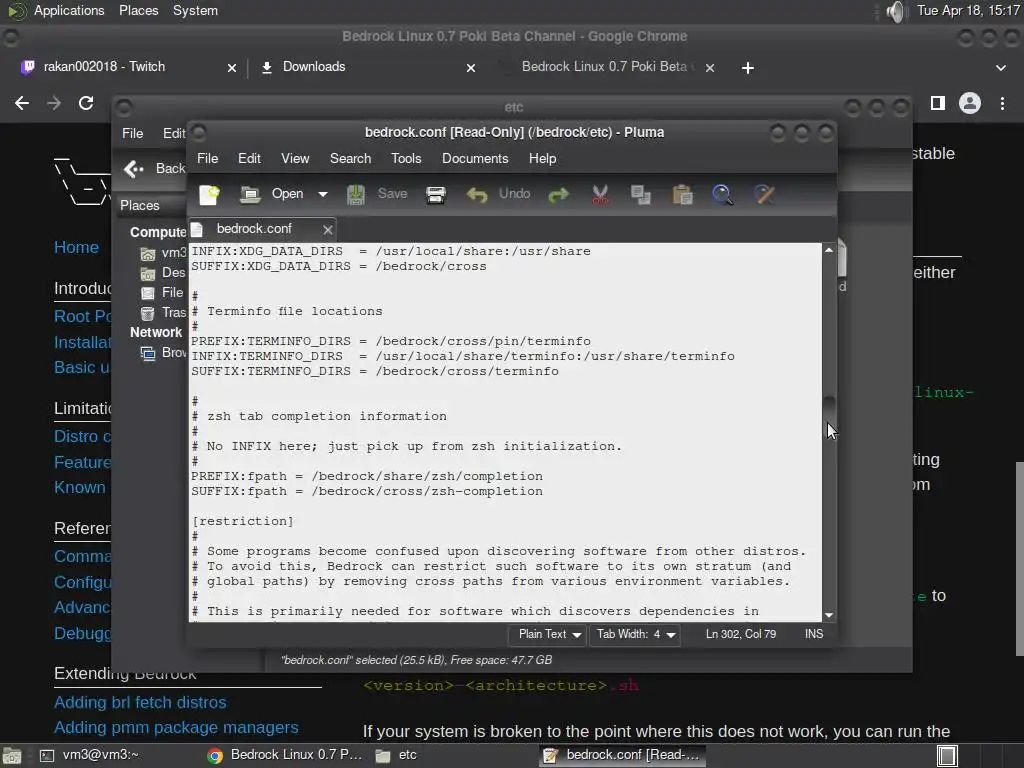The image size is (1024, 768).
Task: Click the Paste clipboard icon
Action: 682,194
